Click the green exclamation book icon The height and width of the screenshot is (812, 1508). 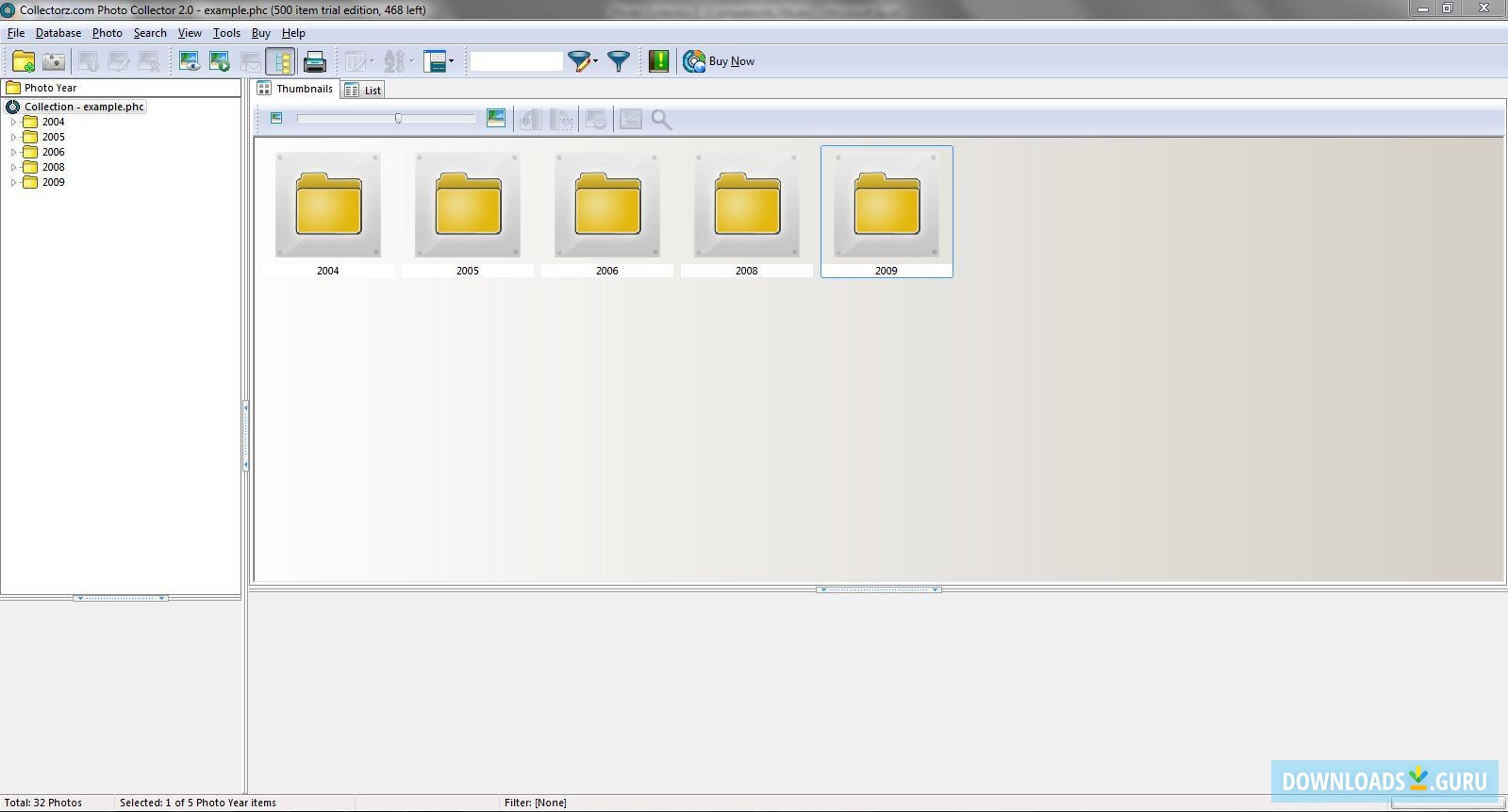659,62
